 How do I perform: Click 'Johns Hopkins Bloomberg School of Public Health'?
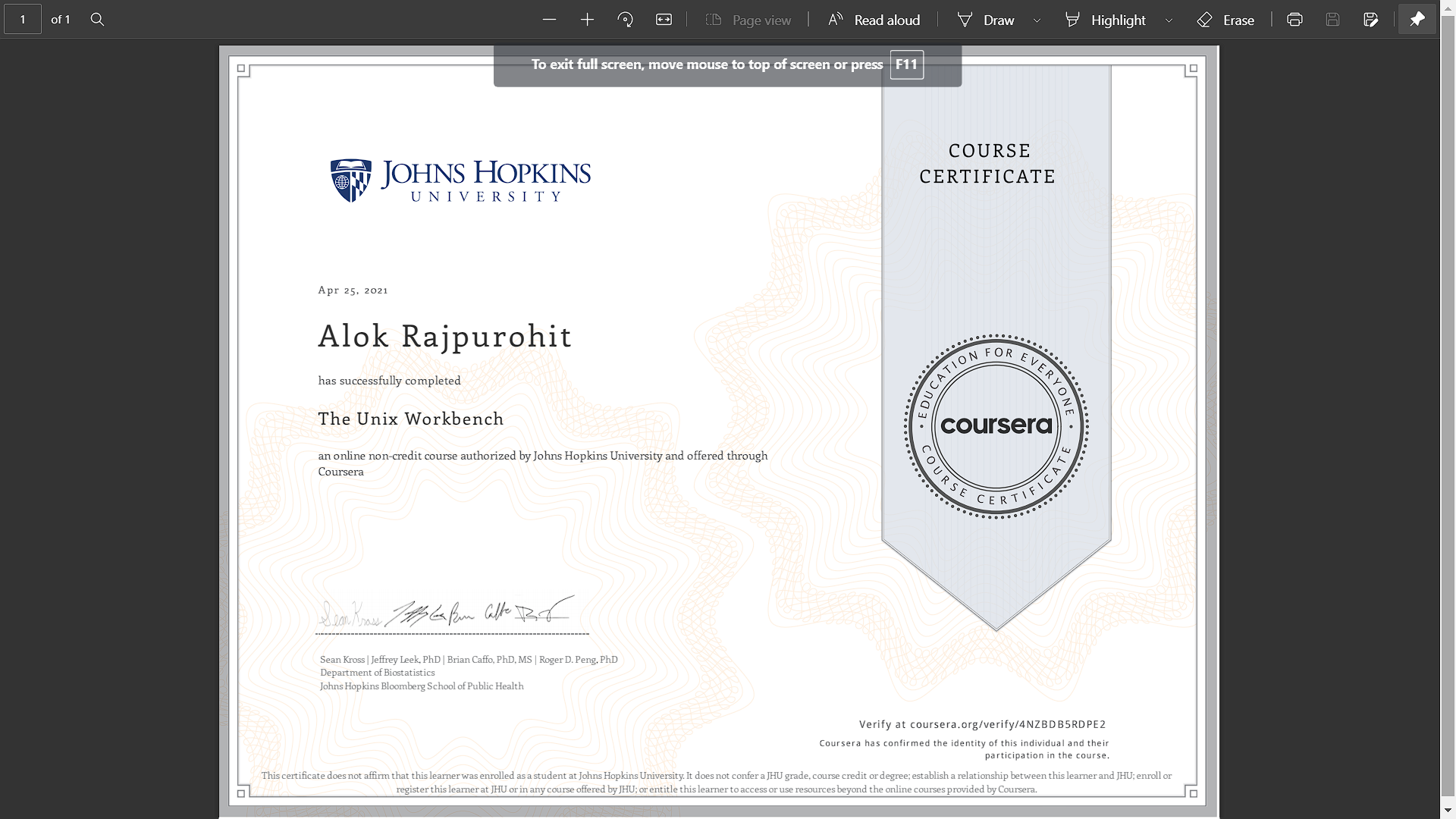[x=422, y=686]
